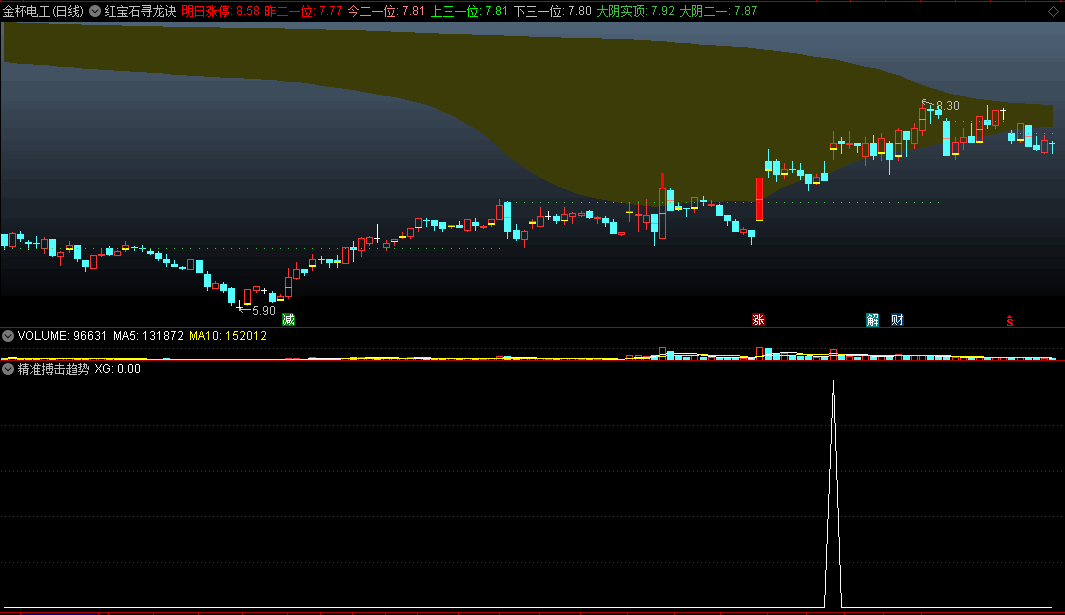Image resolution: width=1065 pixels, height=615 pixels.
Task: Click the green 减 marker icon
Action: (x=289, y=319)
